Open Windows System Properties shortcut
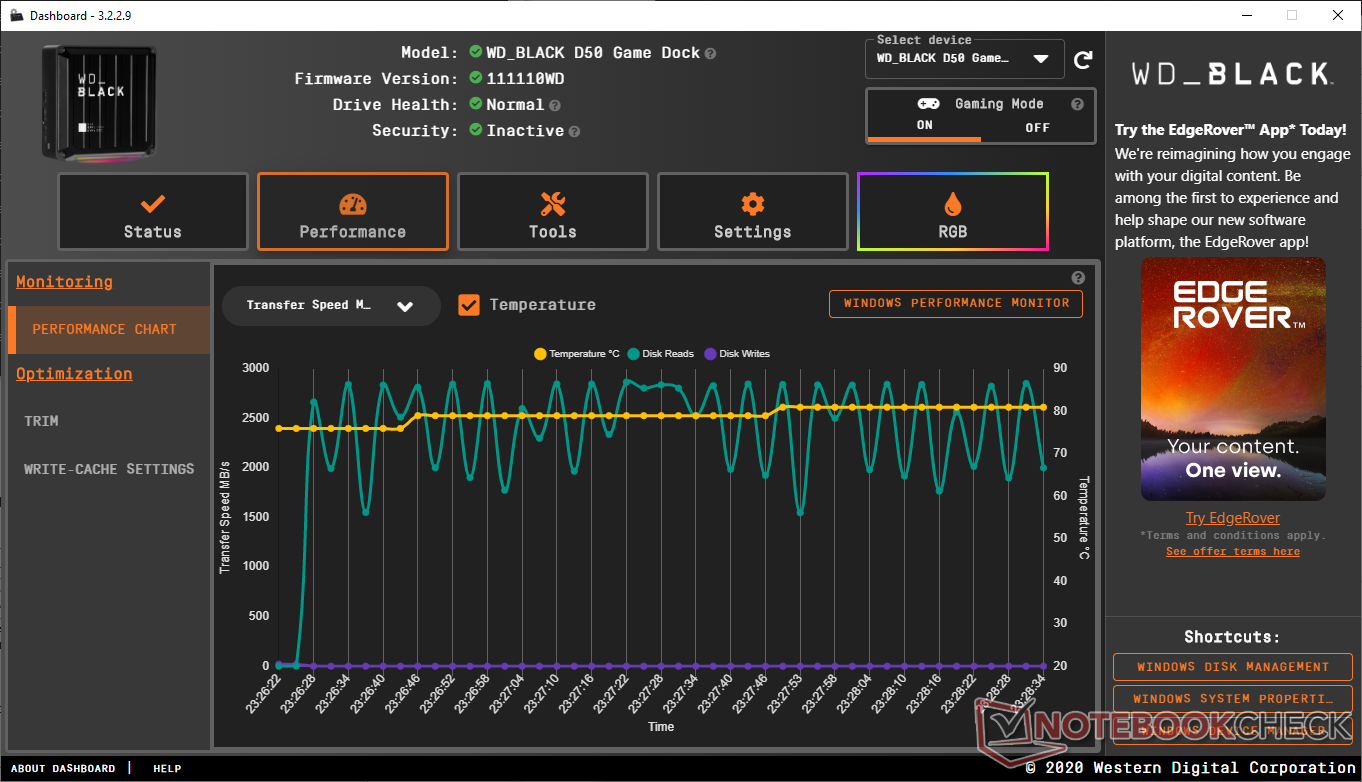 (1233, 699)
